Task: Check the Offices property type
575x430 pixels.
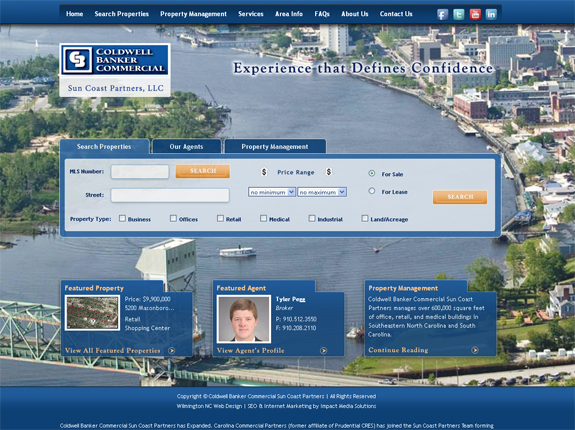Action: [173, 218]
